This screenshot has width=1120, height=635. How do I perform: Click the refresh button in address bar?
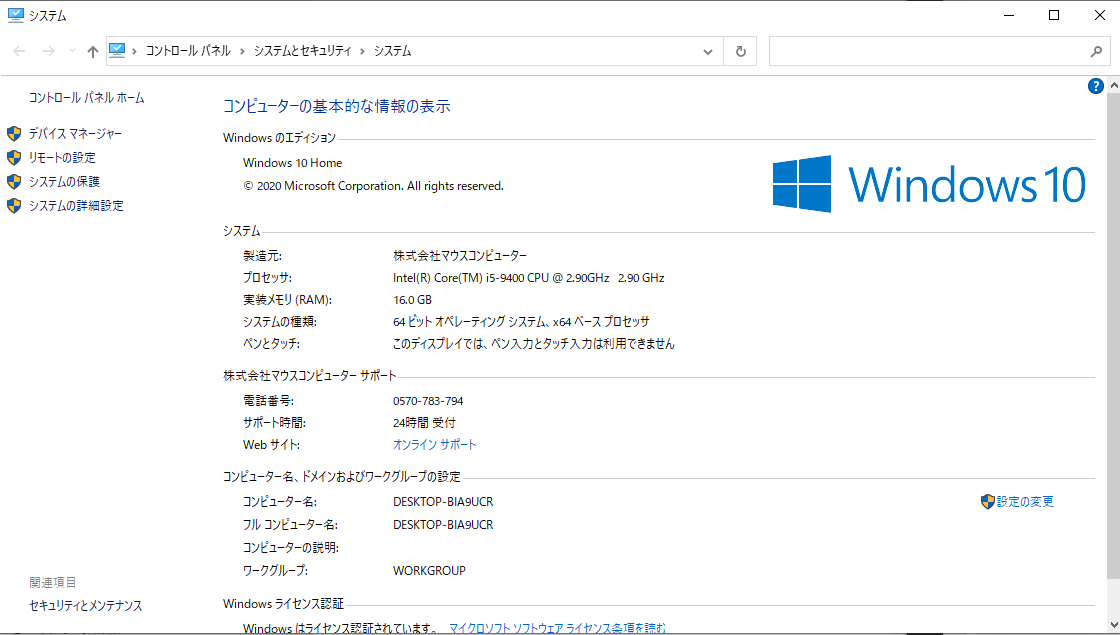[x=740, y=51]
